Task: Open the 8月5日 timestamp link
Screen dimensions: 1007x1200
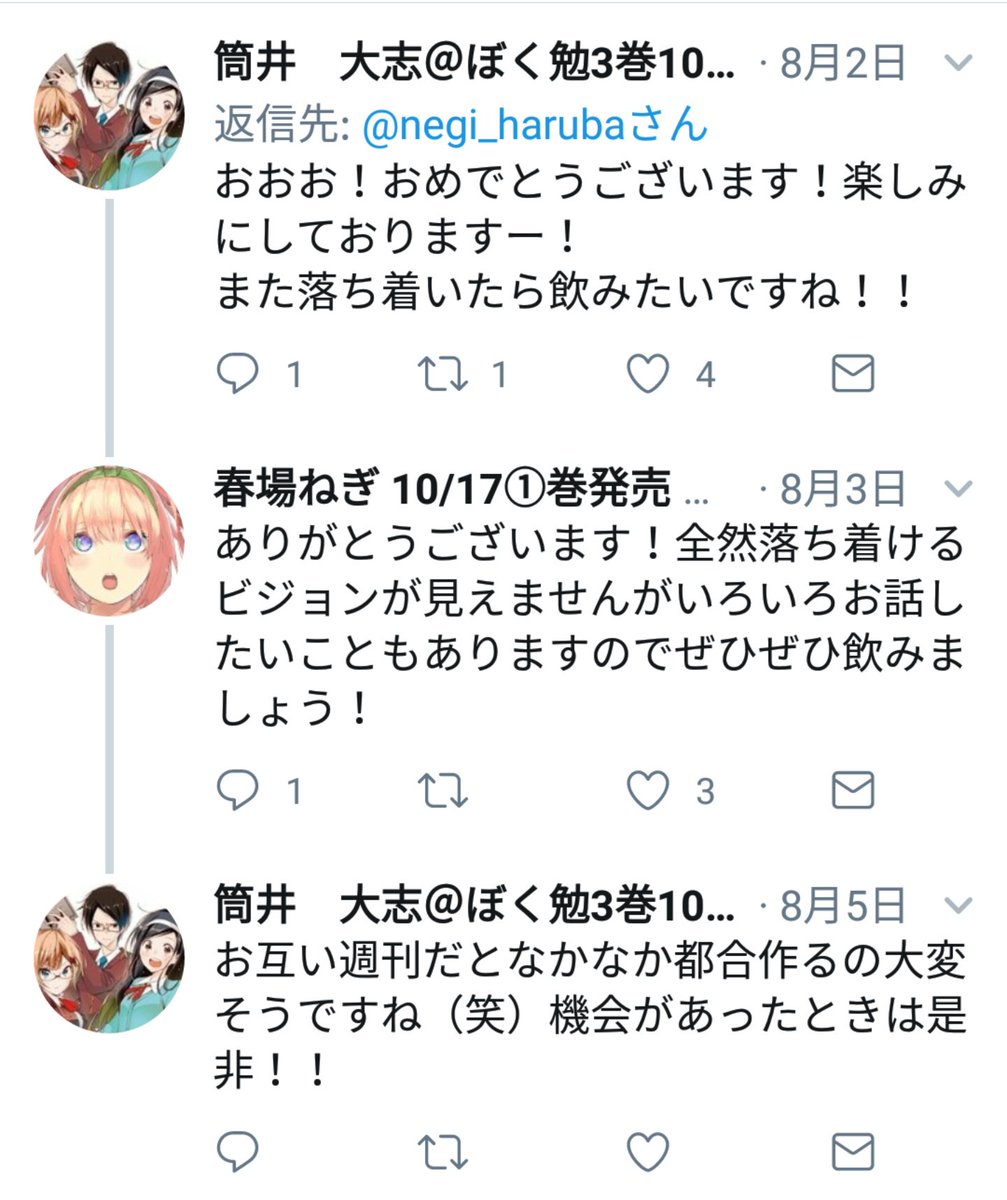Action: 844,907
